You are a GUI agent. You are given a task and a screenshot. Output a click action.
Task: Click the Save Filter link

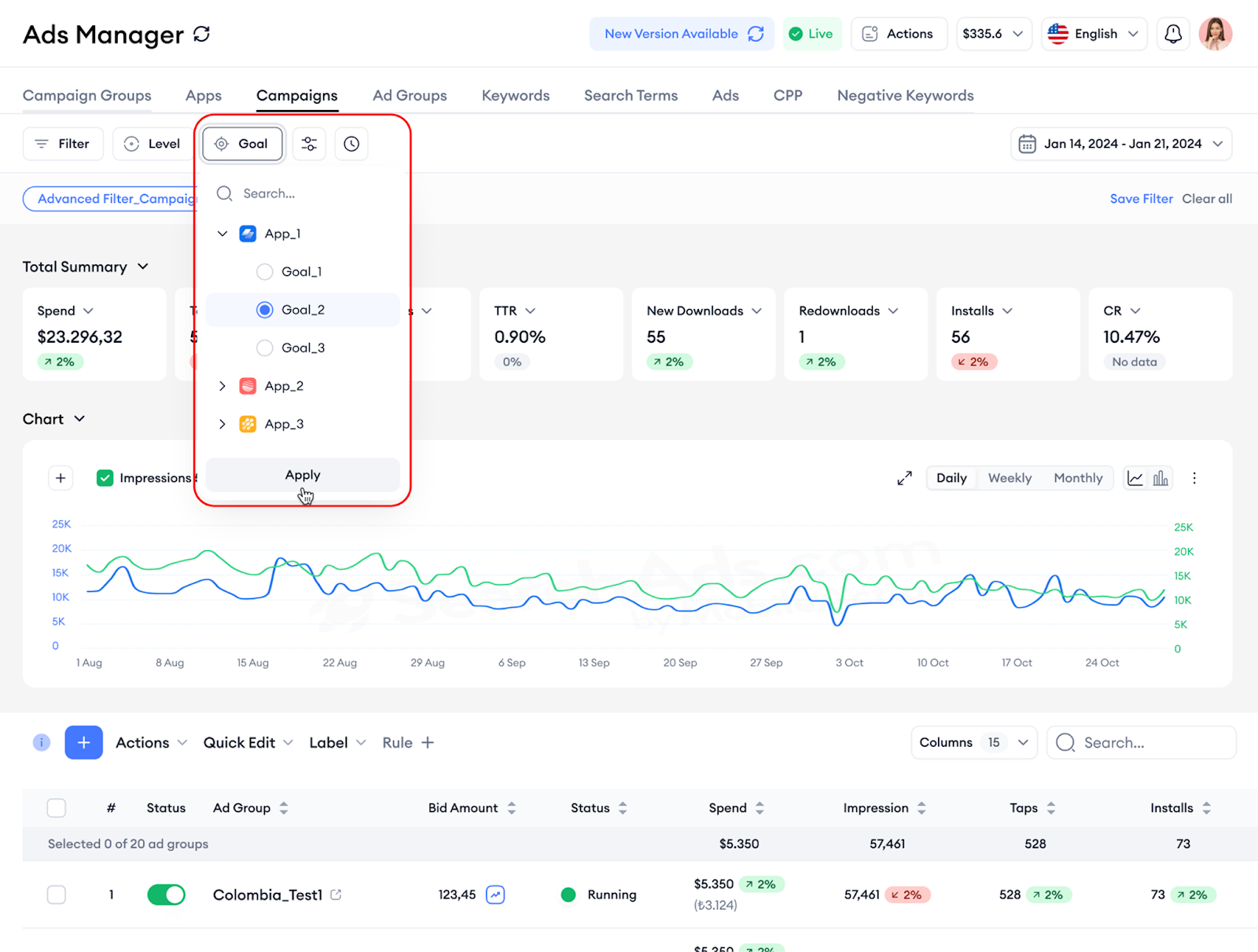(1141, 199)
